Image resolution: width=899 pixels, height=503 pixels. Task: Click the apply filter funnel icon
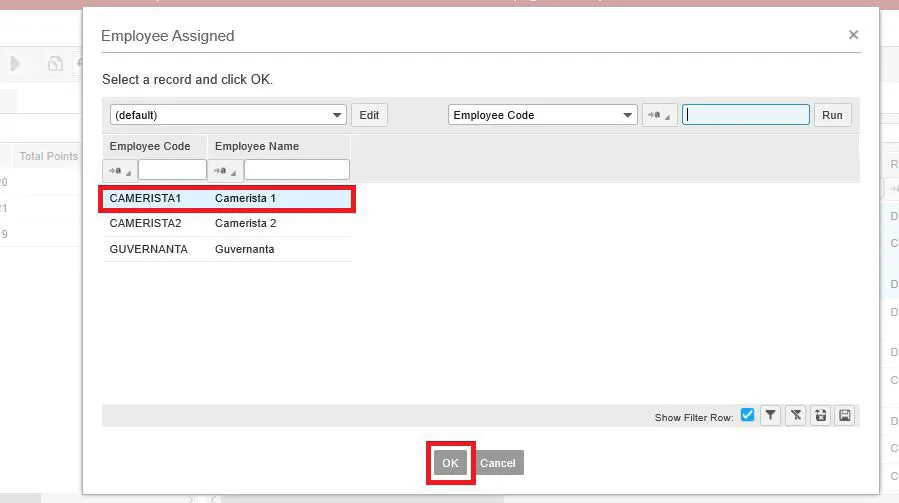tap(771, 415)
